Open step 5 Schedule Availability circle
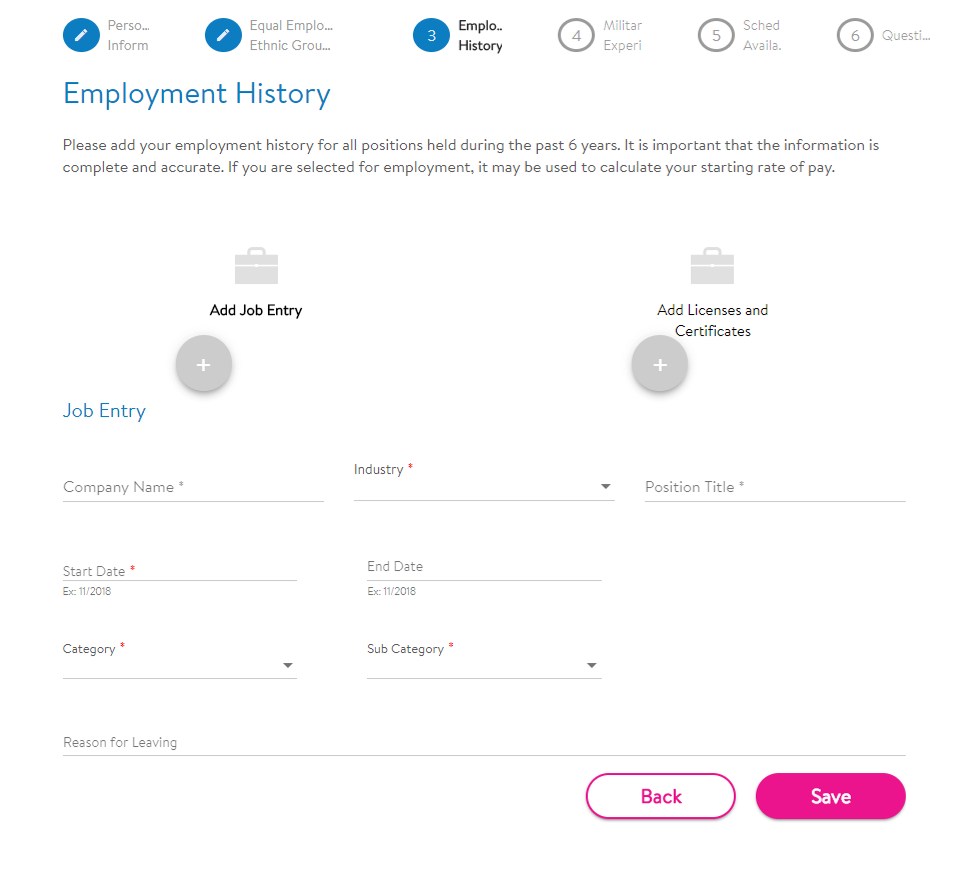Screen dimensions: 970x874 716,35
